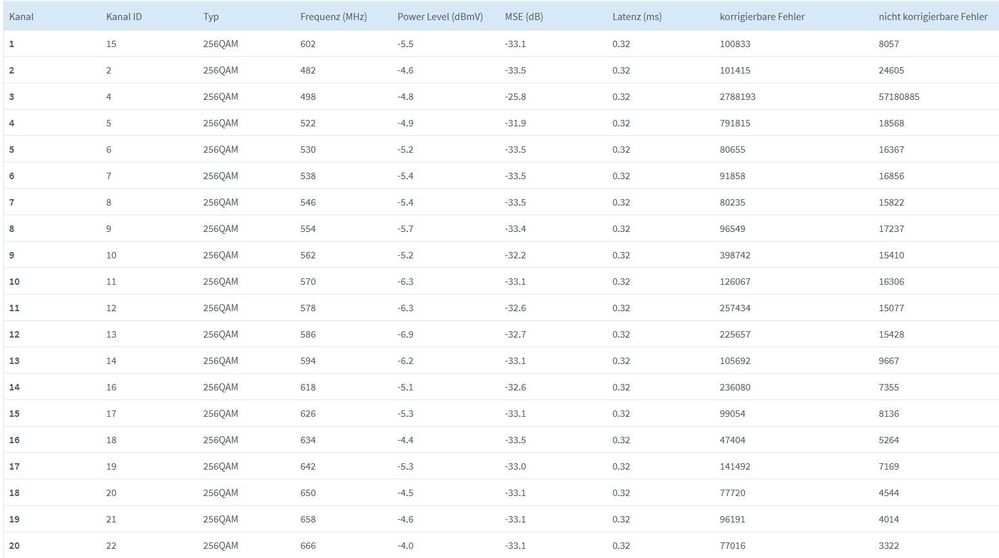Select the 602 frequency cell
Image resolution: width=999 pixels, height=558 pixels.
(308, 44)
